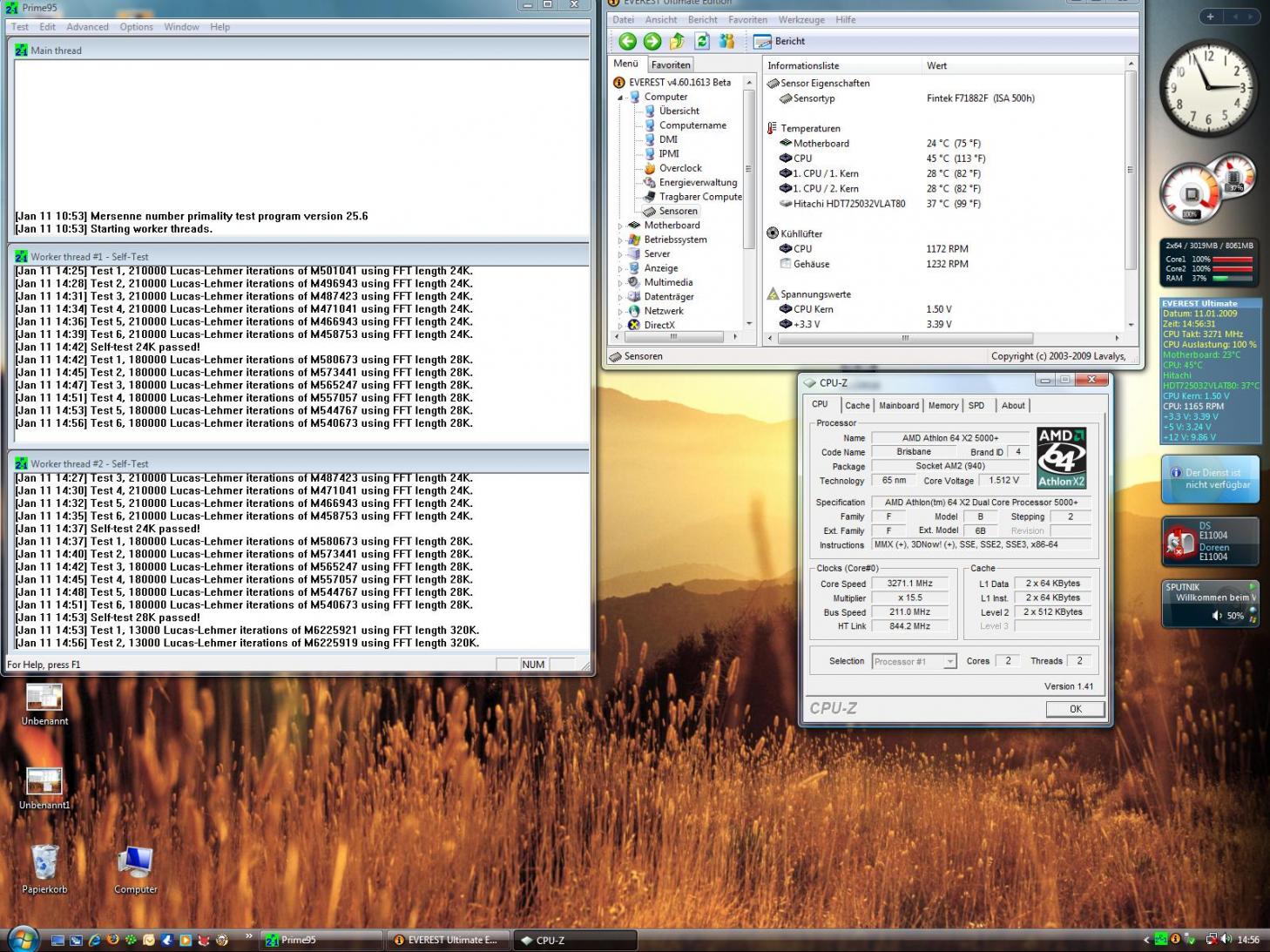Image resolution: width=1270 pixels, height=952 pixels.
Task: Click the Overclock flame icon
Action: point(649,168)
